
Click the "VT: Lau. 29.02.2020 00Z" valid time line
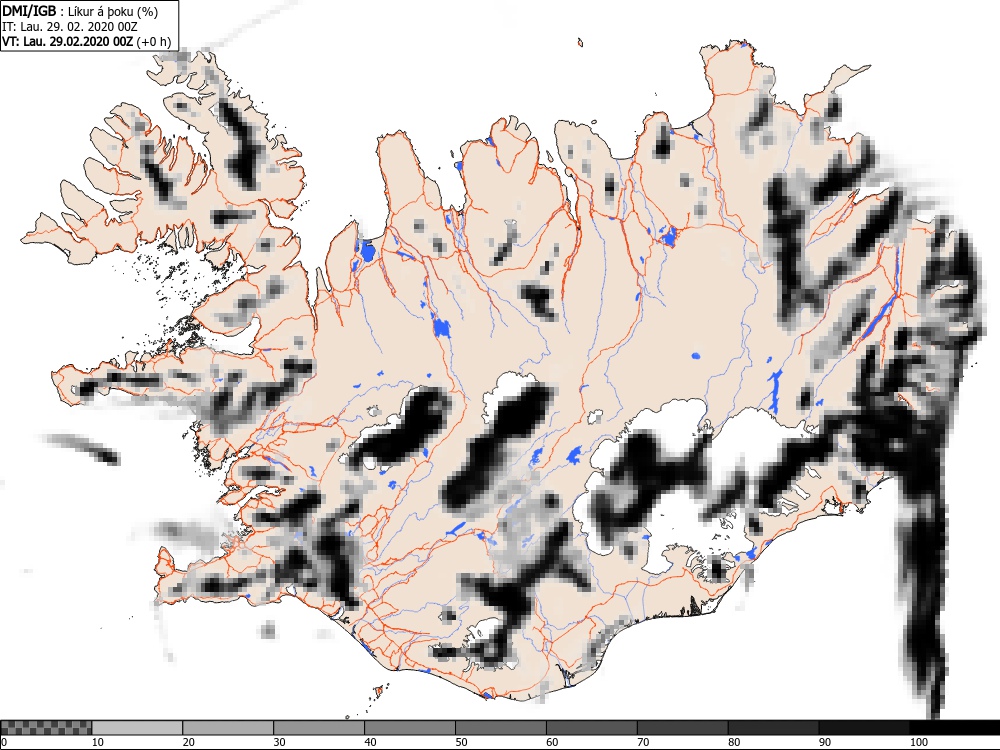click(68, 41)
